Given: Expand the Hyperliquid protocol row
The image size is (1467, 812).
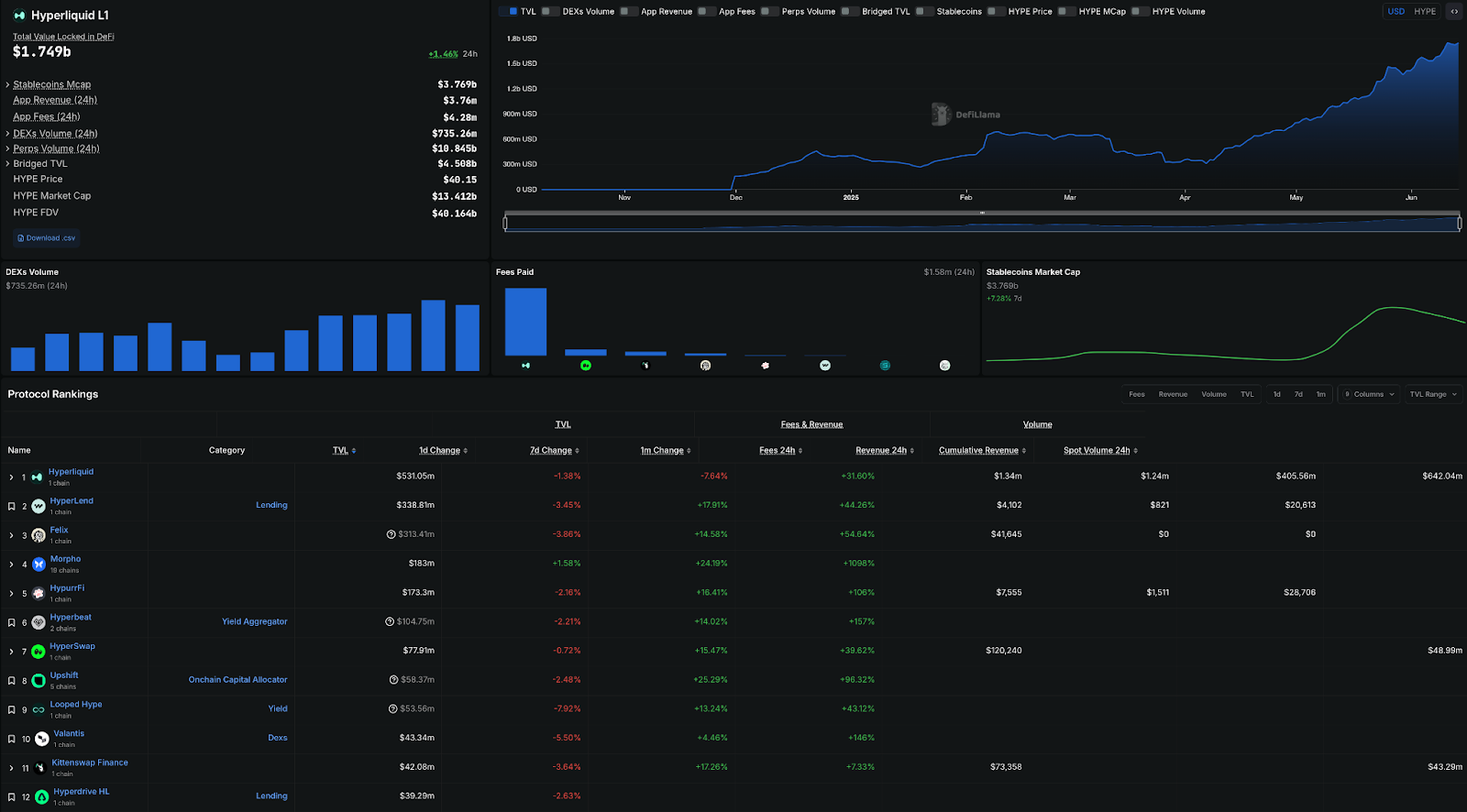Looking at the screenshot, I should pyautogui.click(x=11, y=477).
